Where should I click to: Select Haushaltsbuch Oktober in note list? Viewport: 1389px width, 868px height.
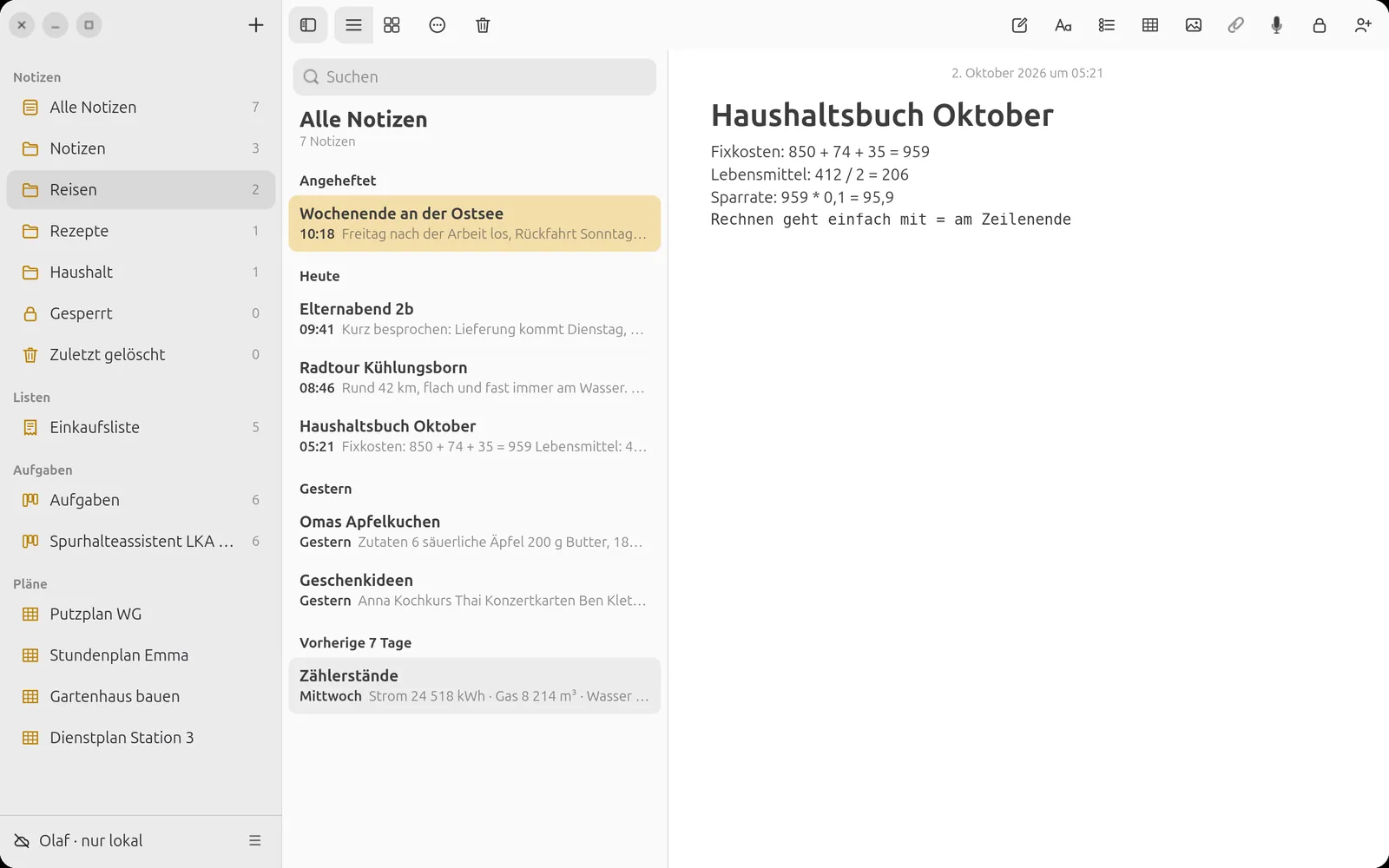(474, 436)
